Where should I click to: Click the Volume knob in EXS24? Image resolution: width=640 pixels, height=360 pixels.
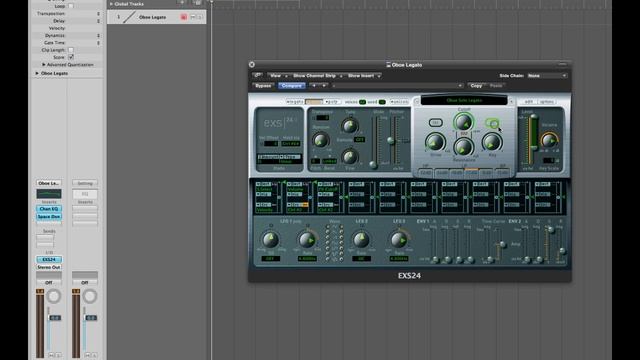click(x=549, y=140)
